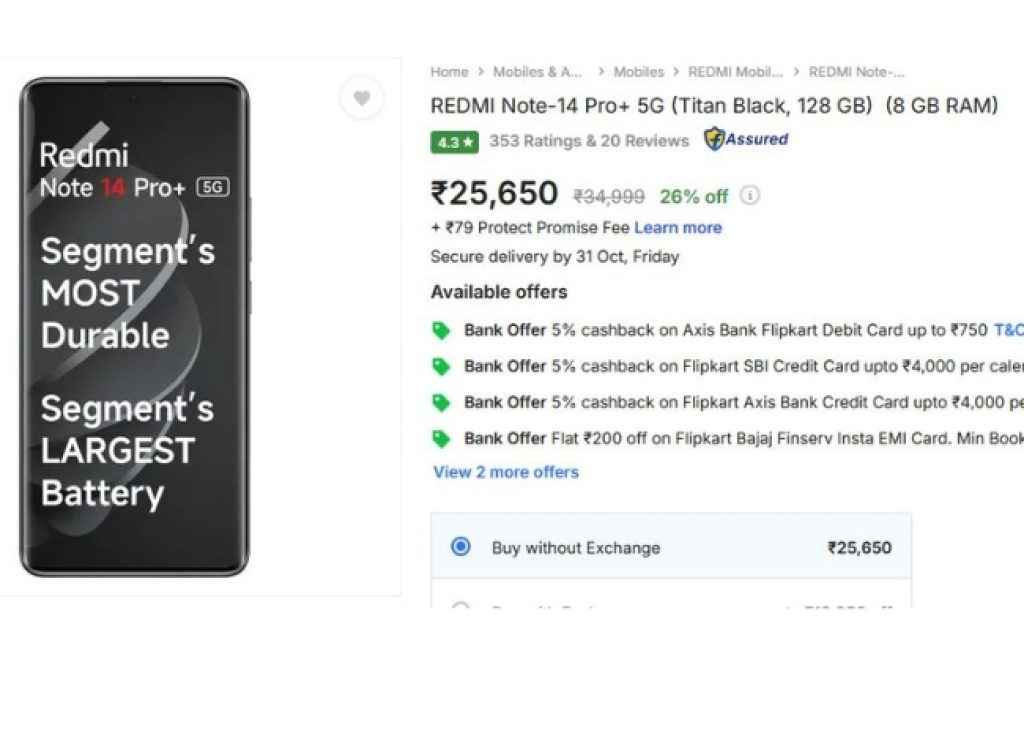Expand View 2 more offers
Viewport: 1024px width, 756px height.
[x=505, y=472]
